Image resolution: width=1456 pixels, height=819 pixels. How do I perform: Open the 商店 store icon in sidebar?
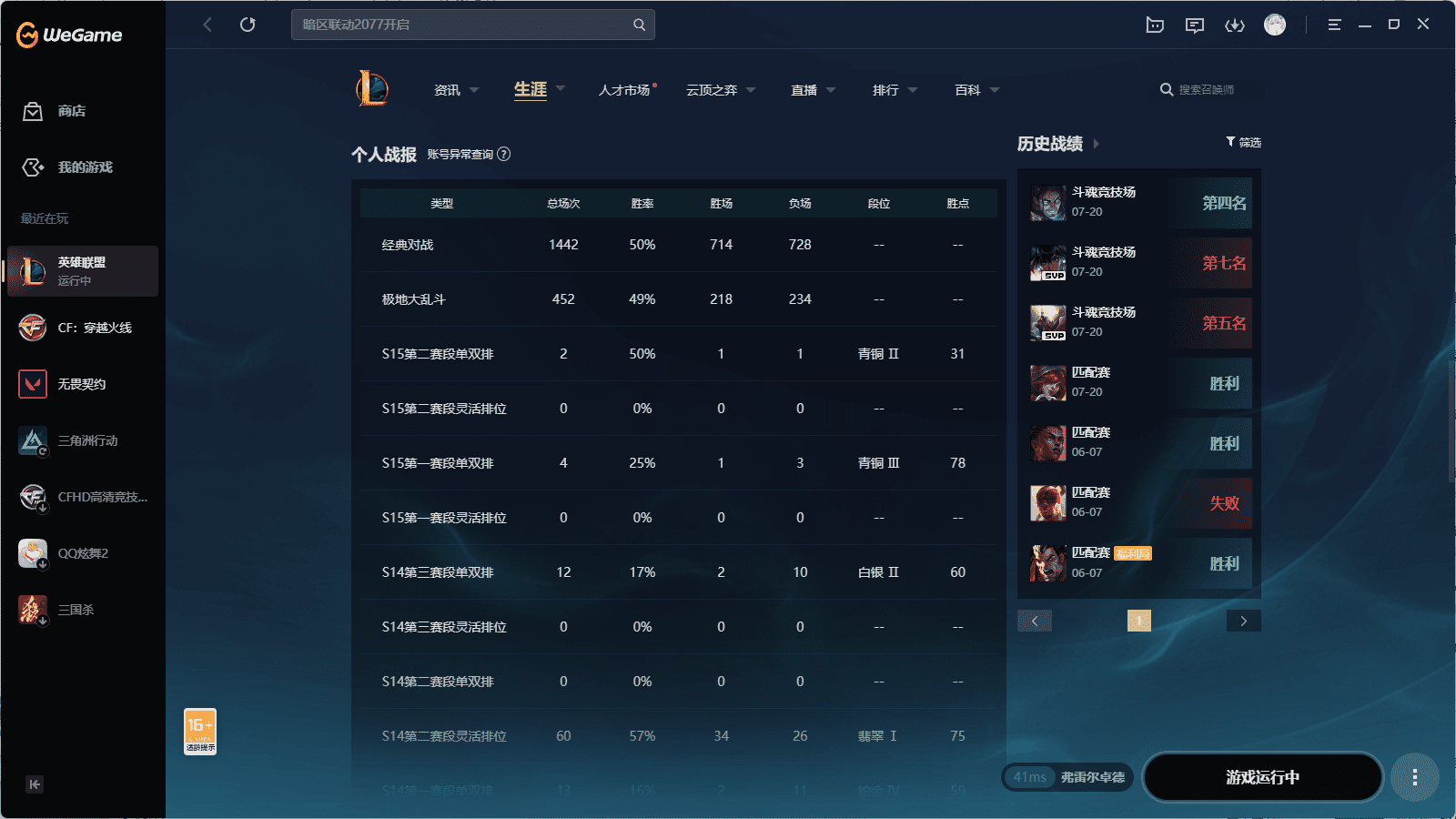(x=33, y=111)
